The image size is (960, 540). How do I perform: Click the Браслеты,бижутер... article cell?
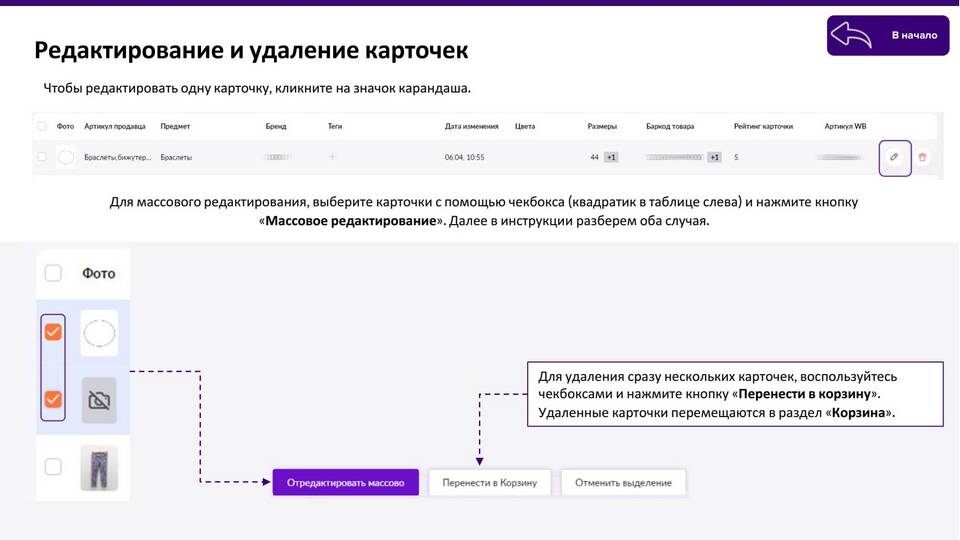click(x=118, y=157)
